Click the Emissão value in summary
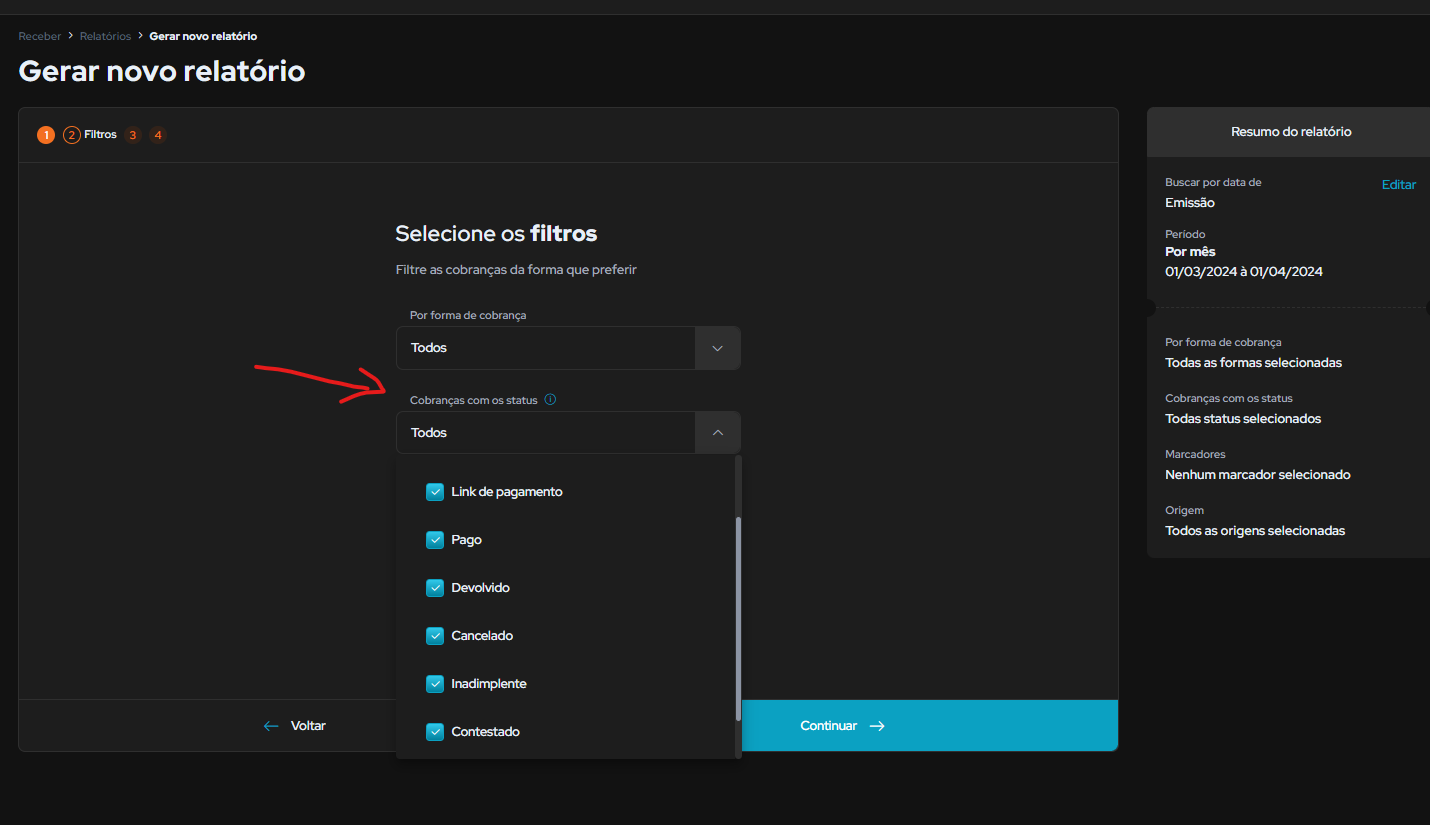This screenshot has width=1430, height=825. click(1190, 203)
